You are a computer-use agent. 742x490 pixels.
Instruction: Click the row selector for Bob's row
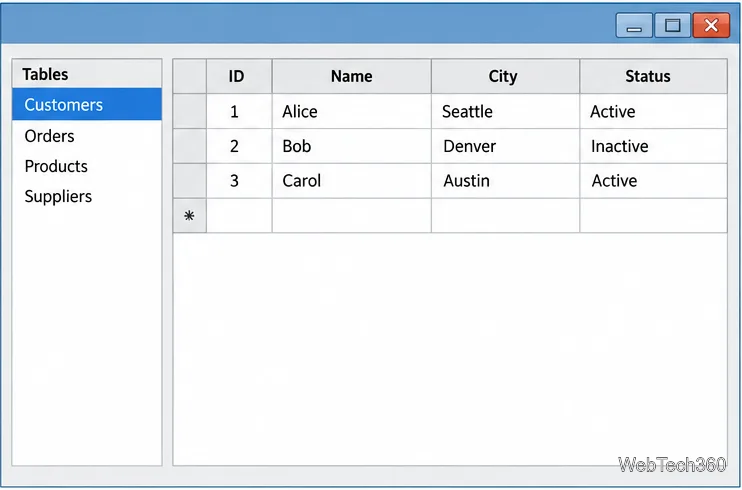[190, 146]
